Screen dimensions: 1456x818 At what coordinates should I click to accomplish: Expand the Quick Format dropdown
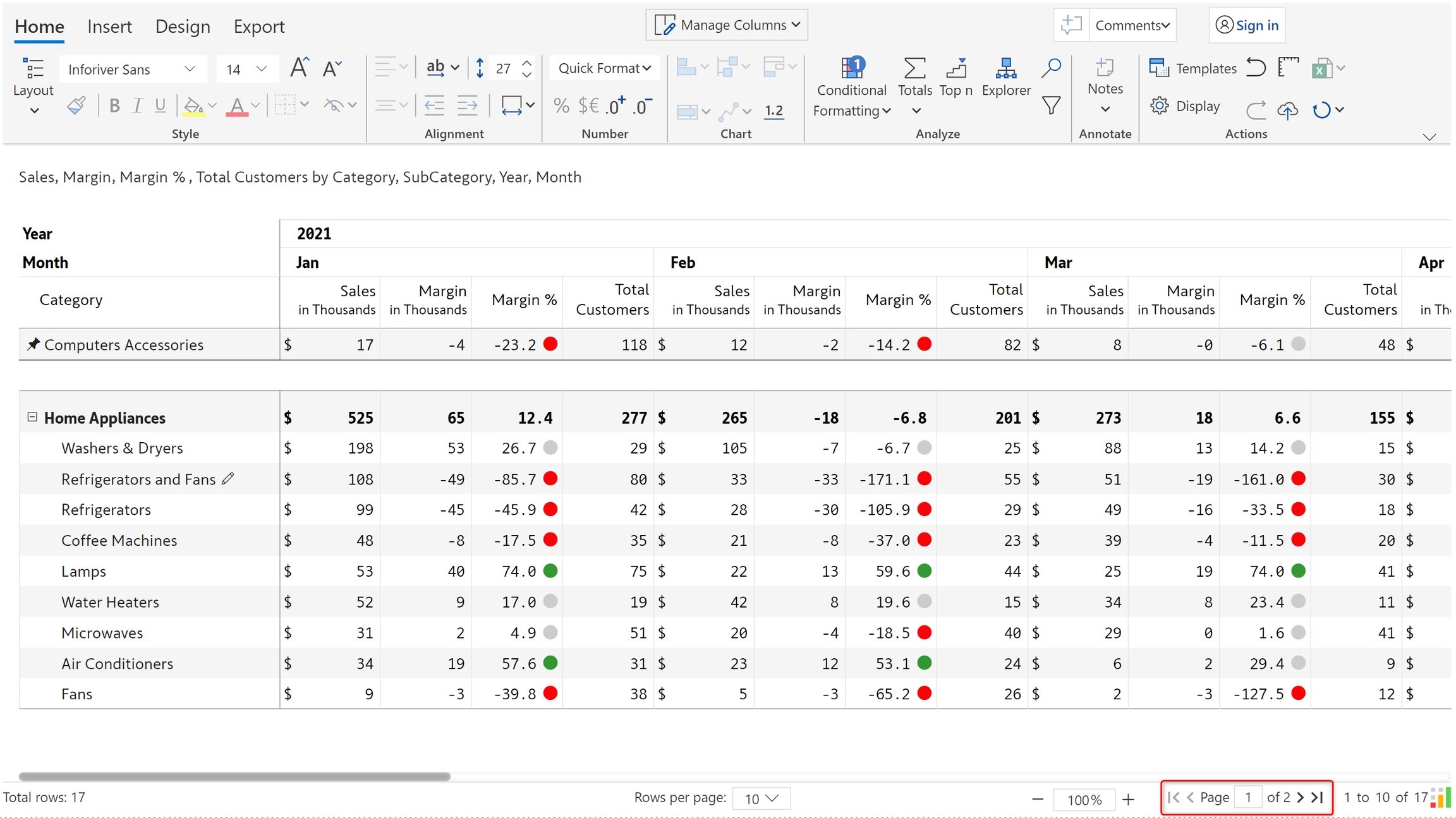click(x=604, y=68)
